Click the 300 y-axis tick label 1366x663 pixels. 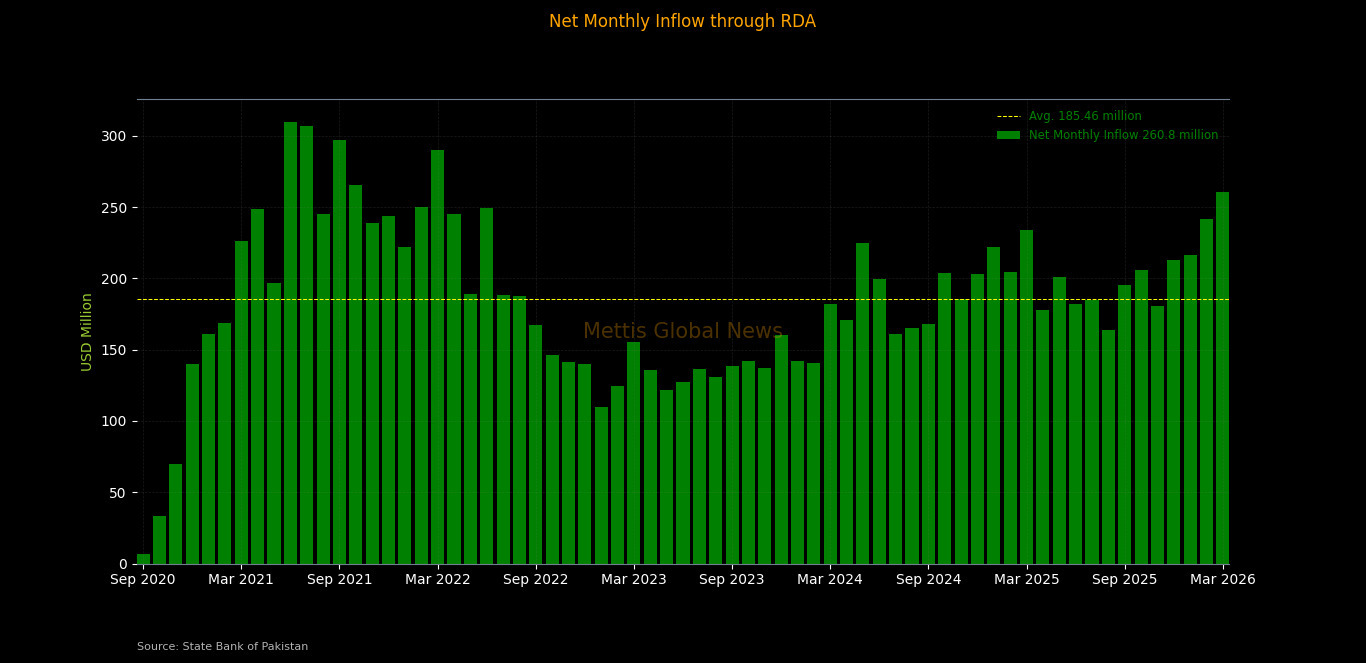[x=114, y=136]
